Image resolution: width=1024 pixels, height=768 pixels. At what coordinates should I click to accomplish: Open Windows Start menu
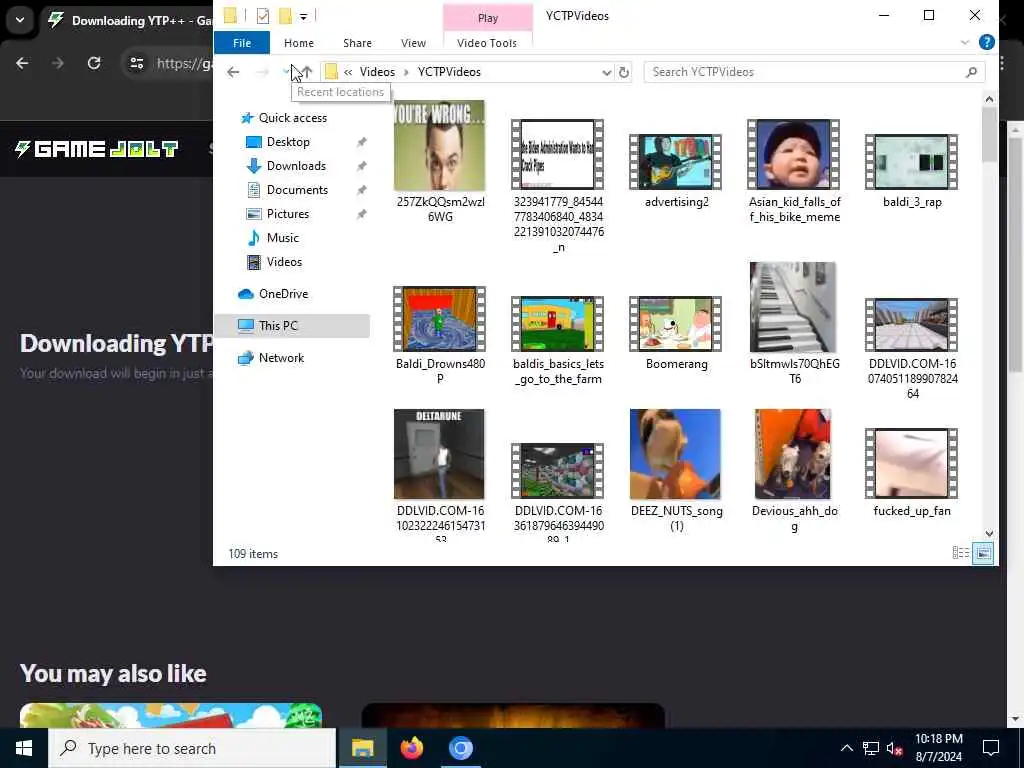tap(24, 748)
